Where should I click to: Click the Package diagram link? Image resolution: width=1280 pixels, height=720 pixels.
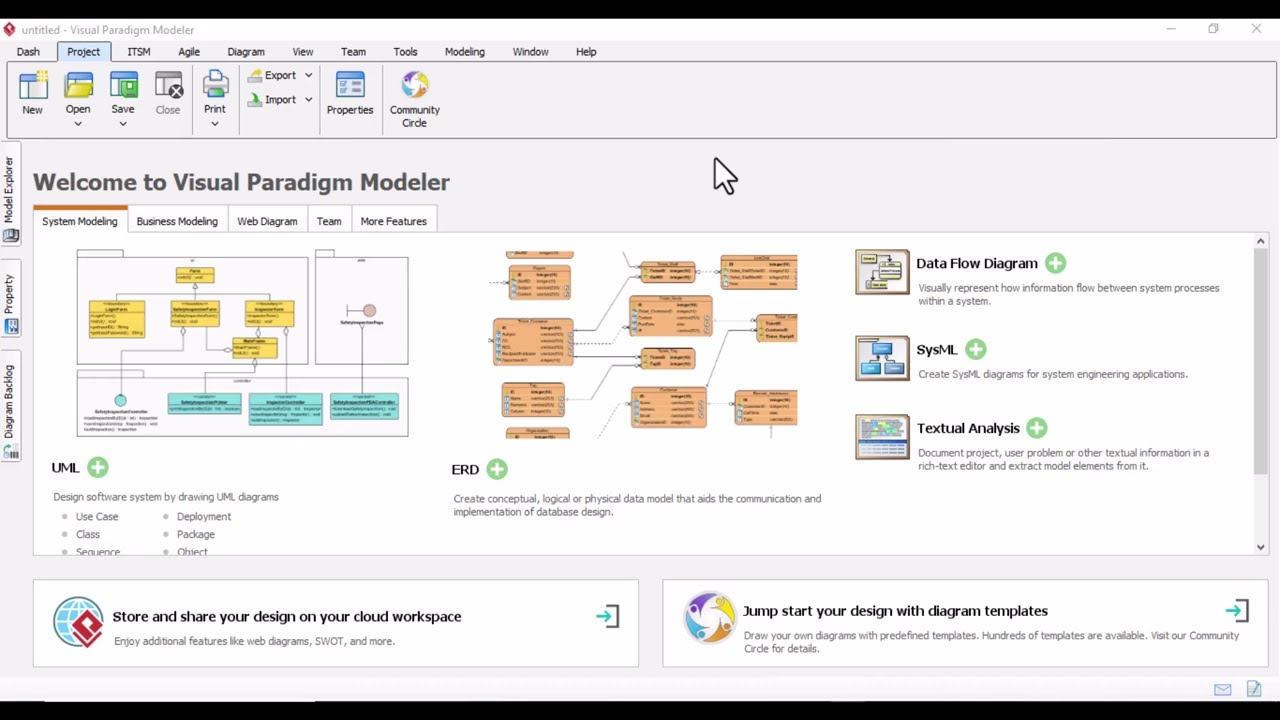point(196,535)
